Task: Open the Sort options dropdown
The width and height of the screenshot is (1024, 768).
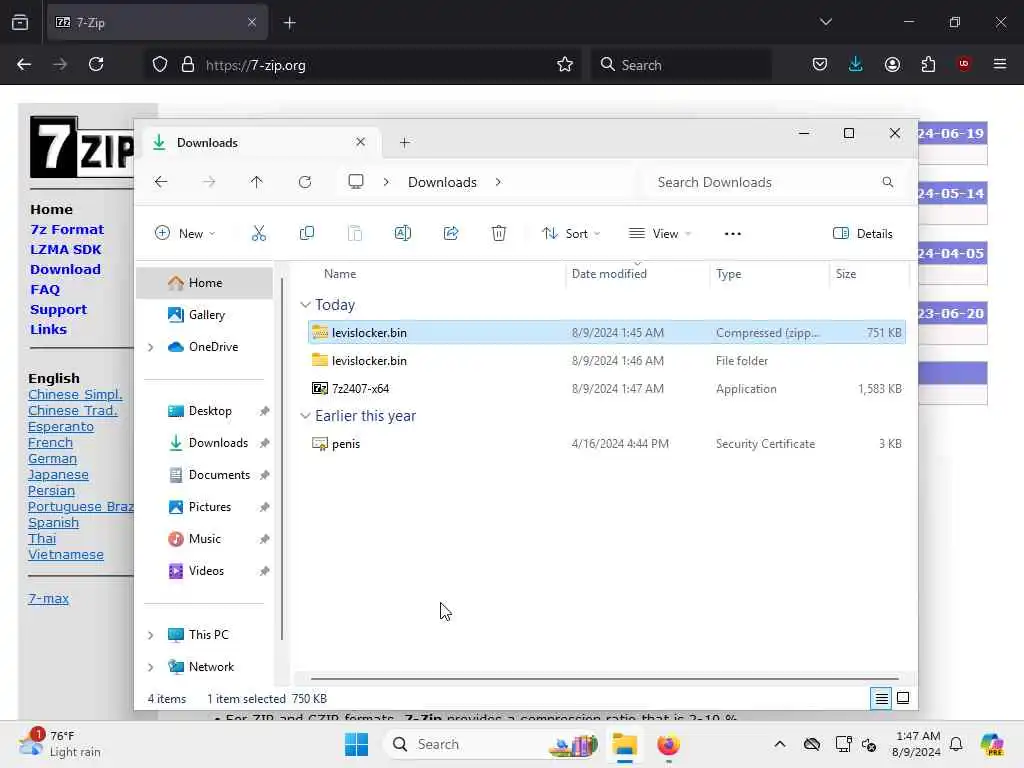Action: [x=571, y=233]
